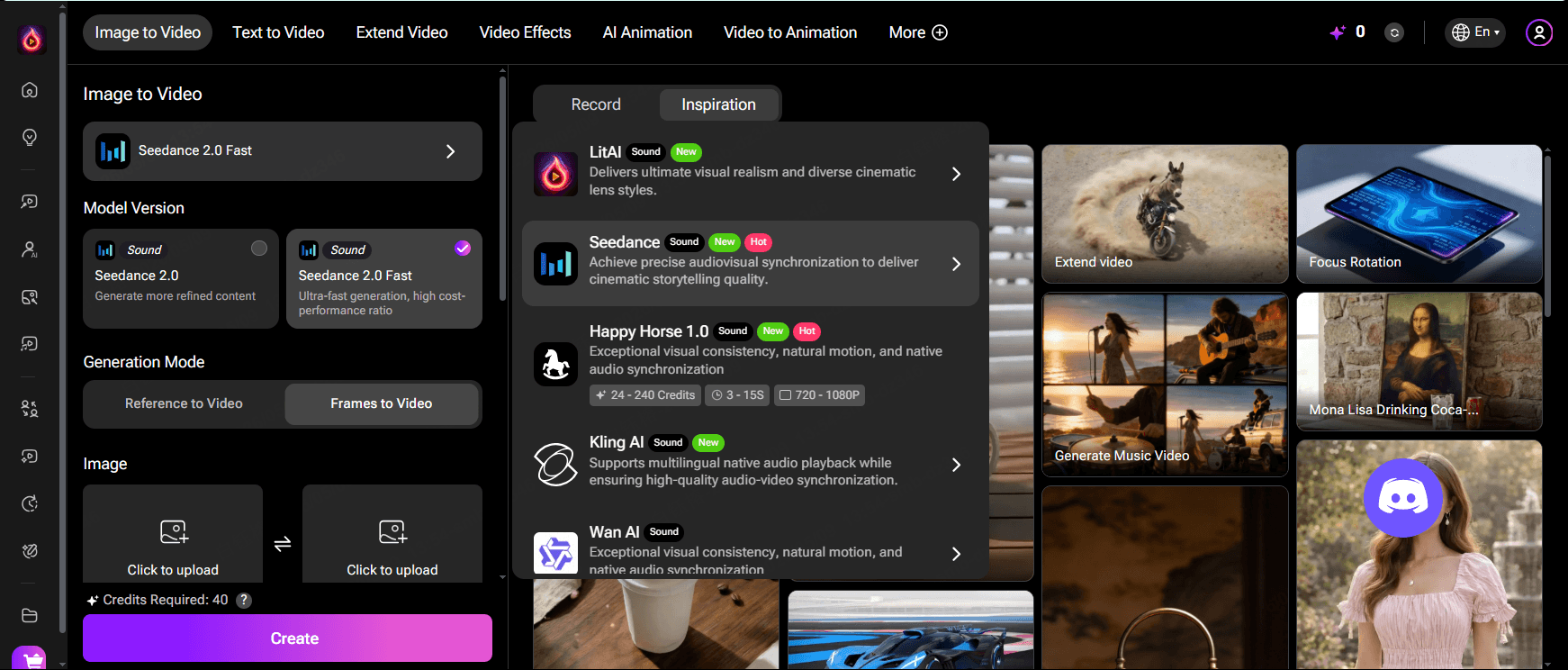Open the music video sidebar icon
The width and height of the screenshot is (1568, 670).
[x=30, y=344]
